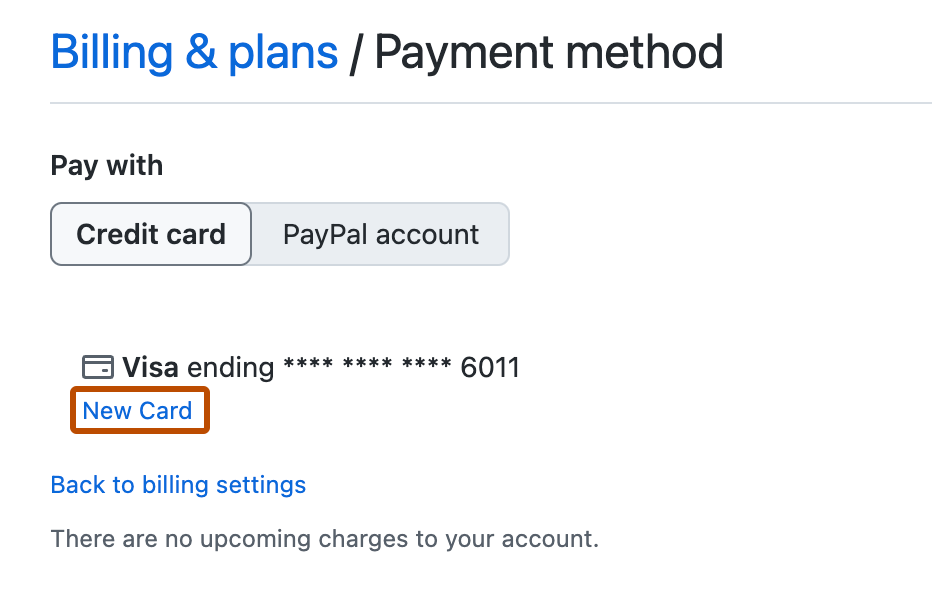Select the card glyph next to card number
Viewport: 932px width, 596px height.
99,367
